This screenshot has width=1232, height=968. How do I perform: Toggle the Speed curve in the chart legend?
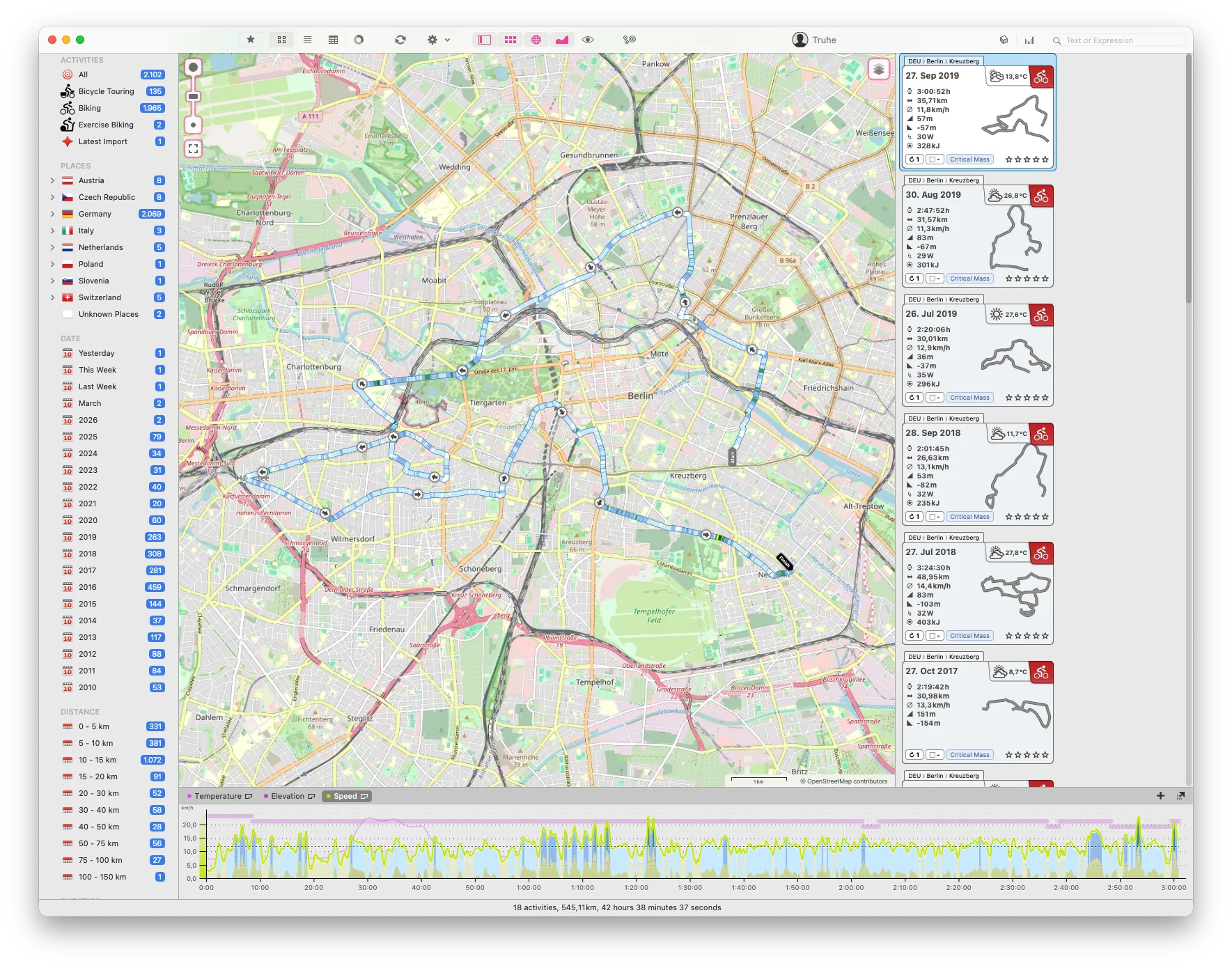[346, 796]
